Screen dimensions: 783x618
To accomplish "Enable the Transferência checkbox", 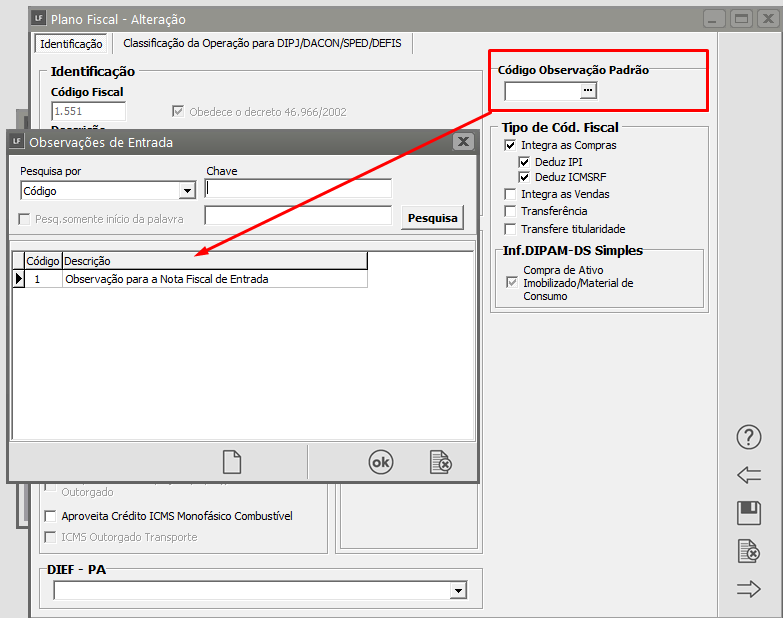I will tap(511, 212).
